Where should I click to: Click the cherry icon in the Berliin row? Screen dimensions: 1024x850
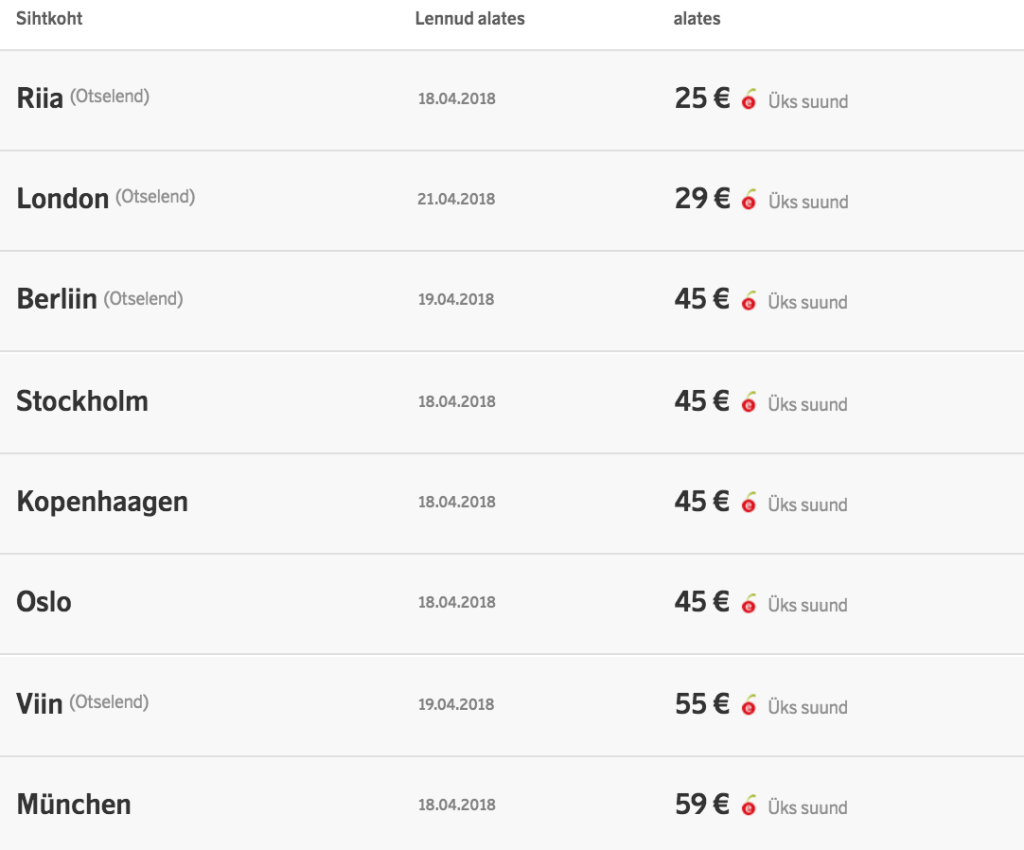click(x=749, y=301)
